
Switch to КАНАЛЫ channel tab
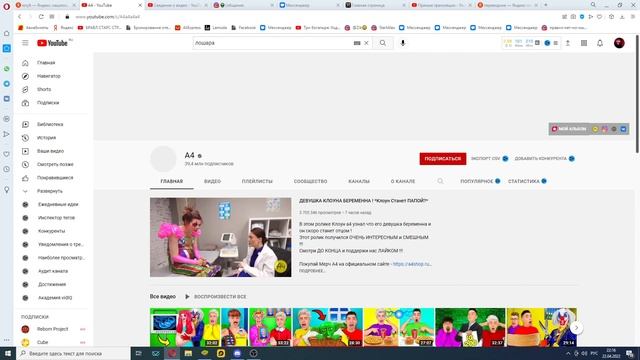(x=359, y=181)
